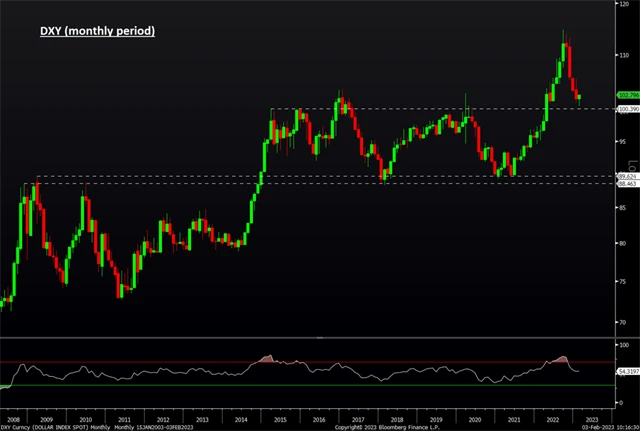This screenshot has height=431, width=640.
Task: Click the 120 tick on the price axis
Action: click(x=624, y=4)
